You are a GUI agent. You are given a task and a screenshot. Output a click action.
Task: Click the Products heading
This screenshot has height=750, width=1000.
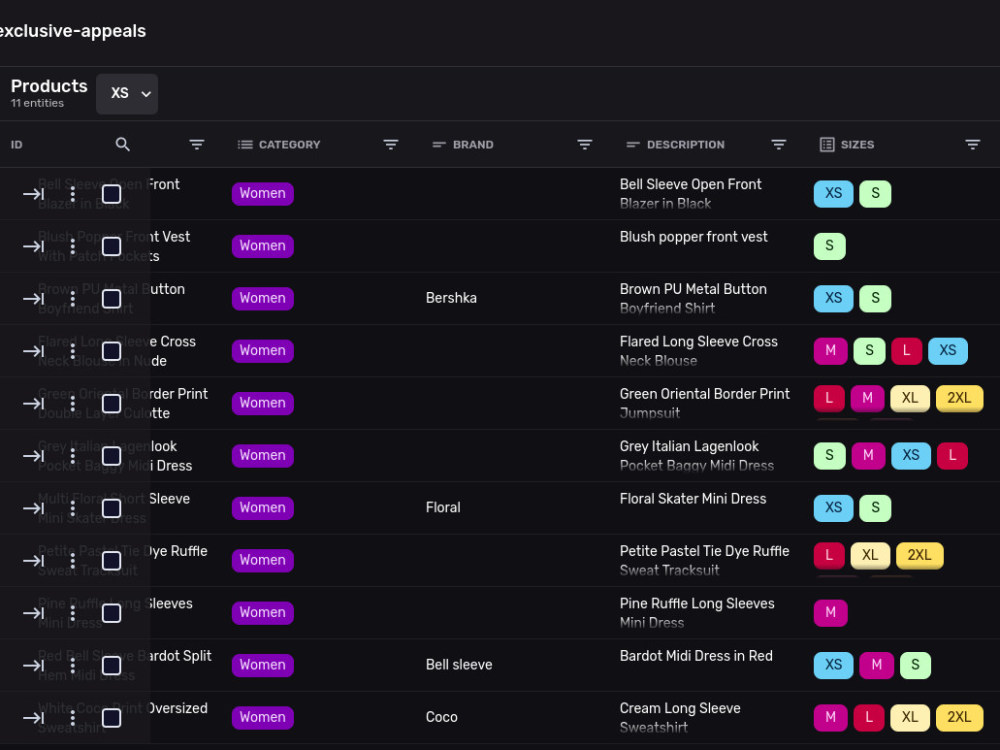point(49,86)
